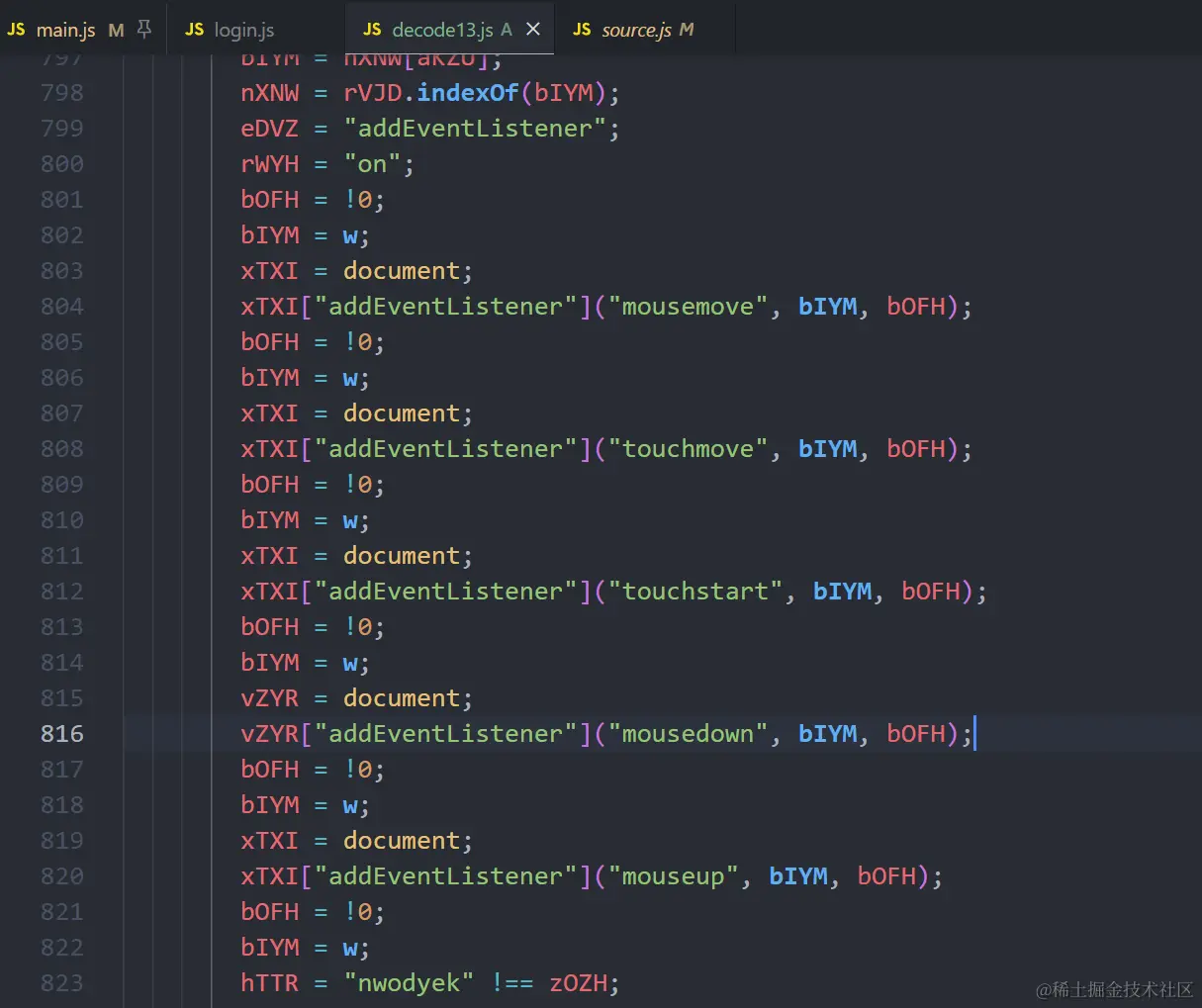
Task: Click the "nwodyek" string on line 823
Action: (410, 983)
